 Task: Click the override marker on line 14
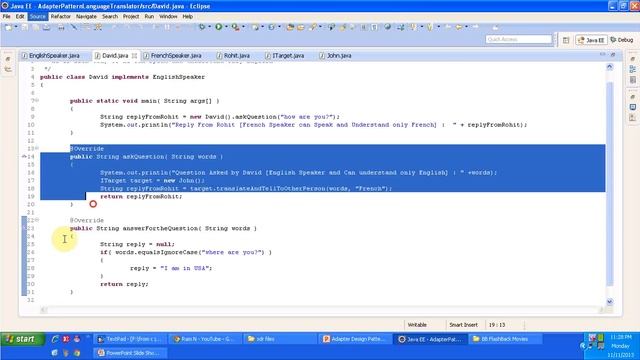(24, 156)
